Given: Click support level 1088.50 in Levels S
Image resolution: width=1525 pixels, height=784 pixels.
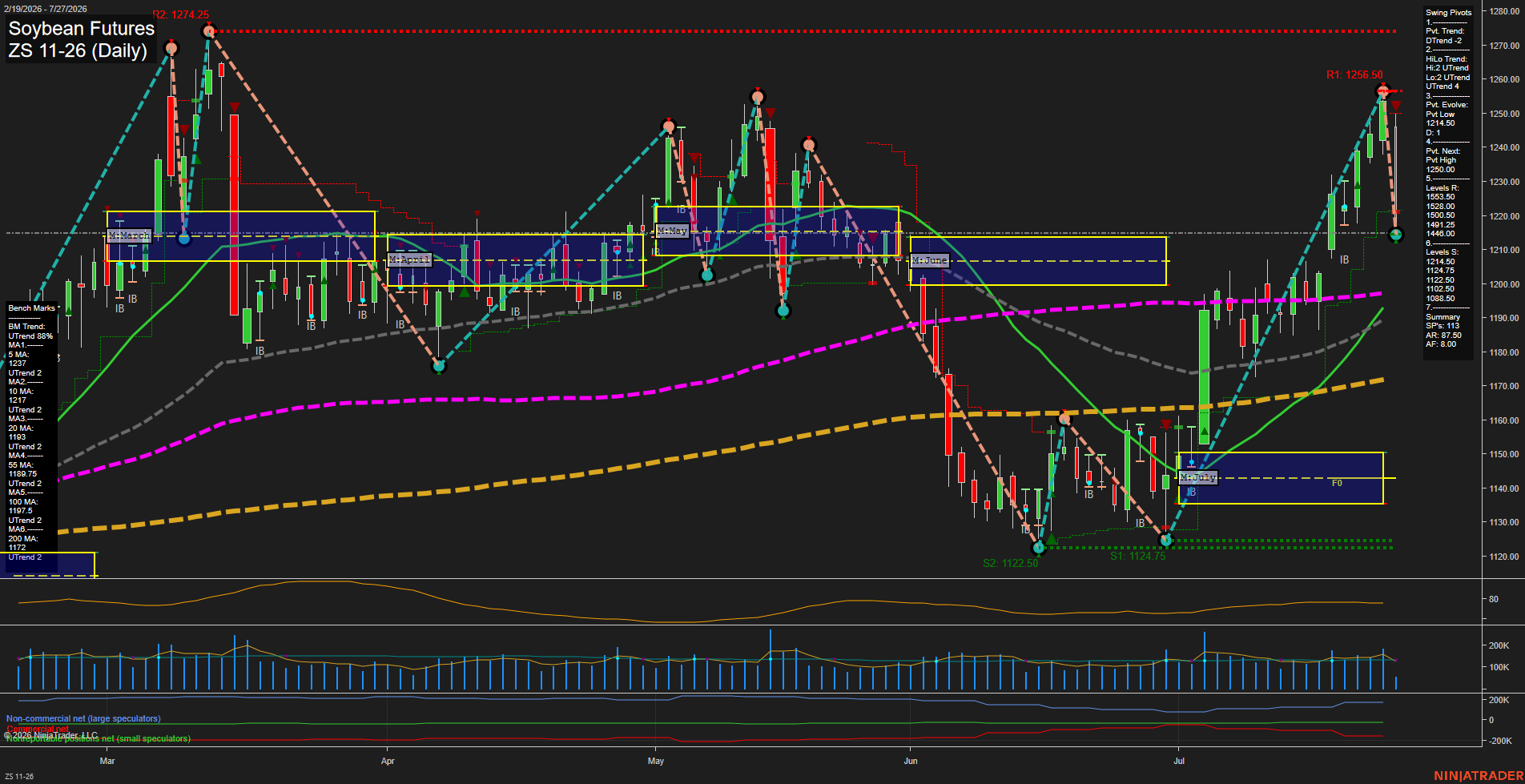Looking at the screenshot, I should [1440, 299].
